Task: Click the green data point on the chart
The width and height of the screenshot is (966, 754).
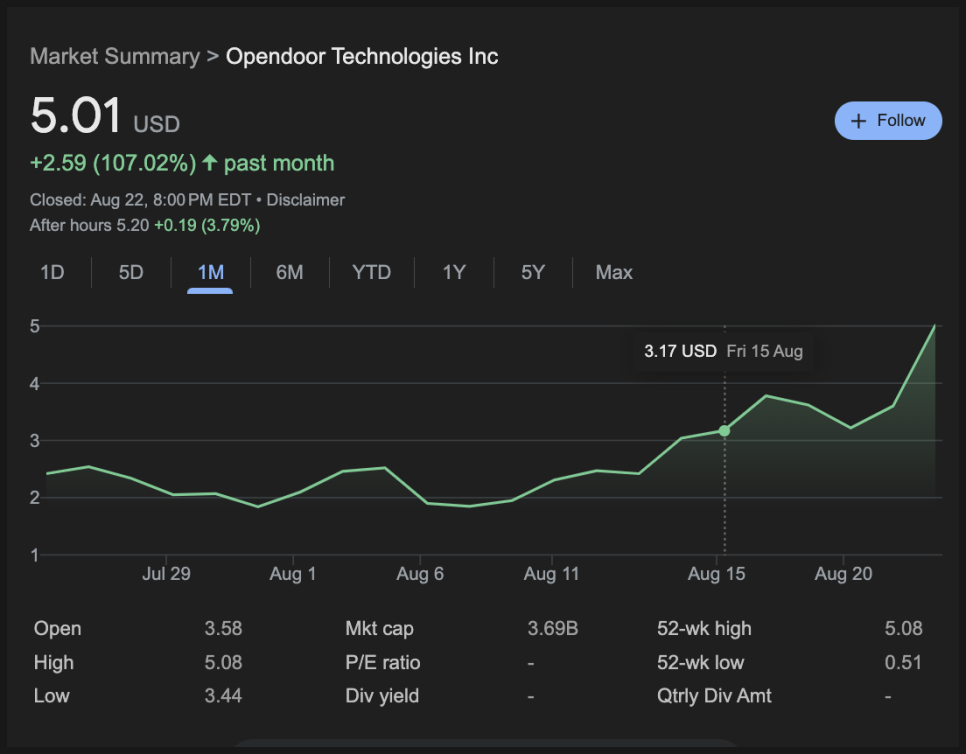Action: coord(724,431)
